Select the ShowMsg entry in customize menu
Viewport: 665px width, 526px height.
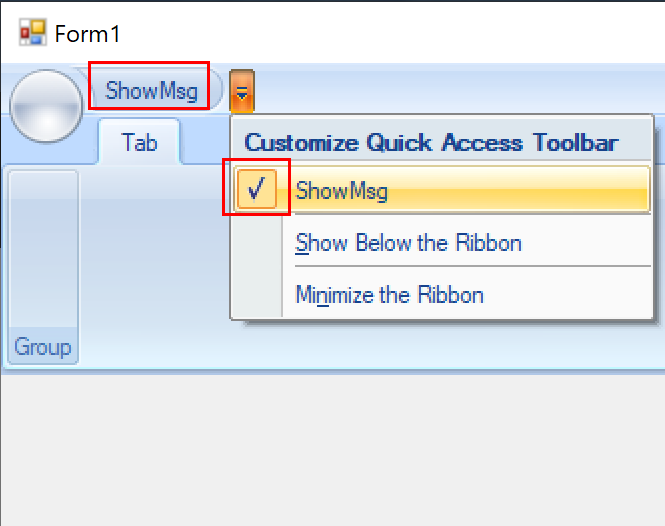click(441, 189)
